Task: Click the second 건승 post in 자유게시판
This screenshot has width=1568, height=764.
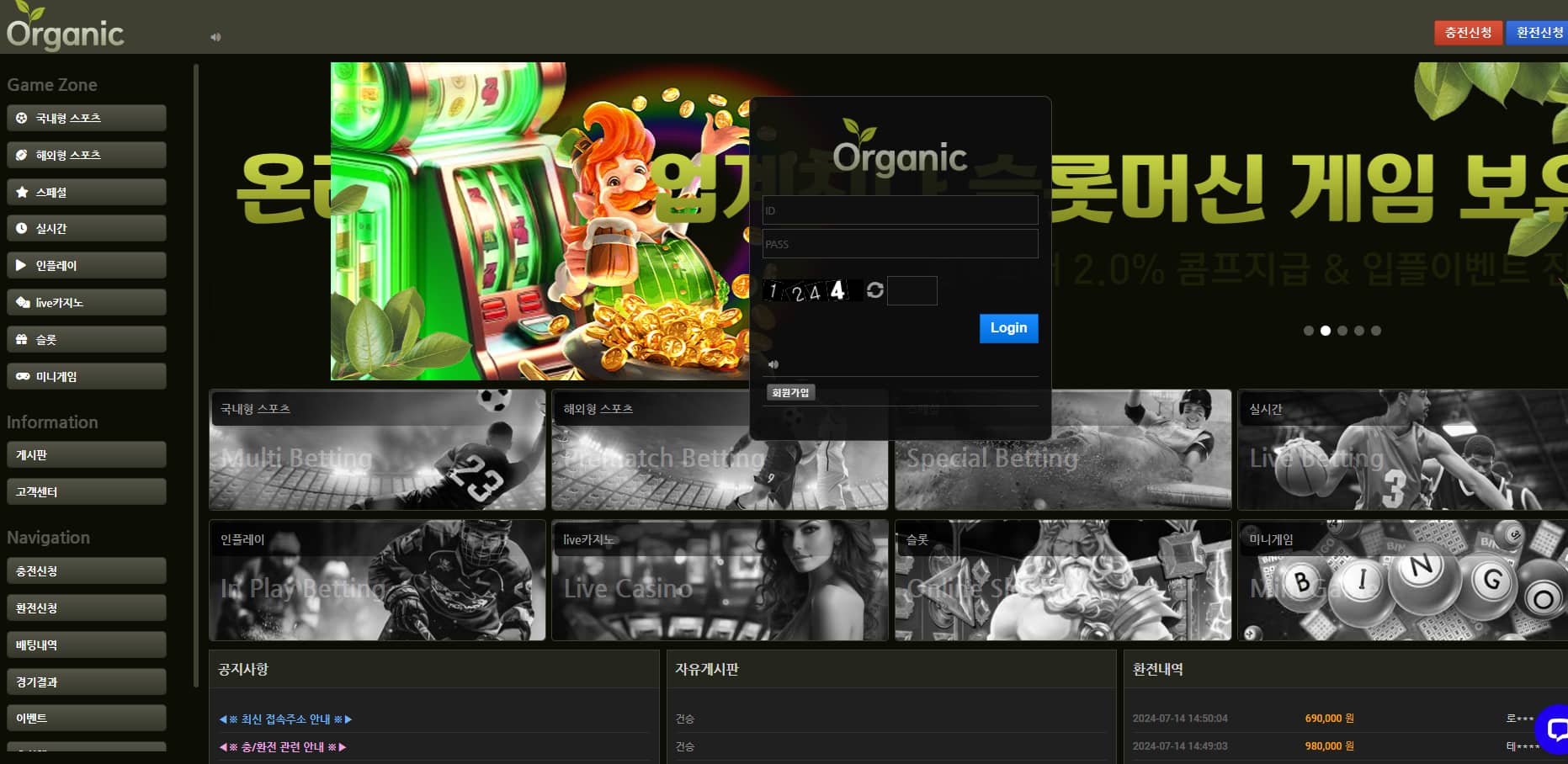Action: point(685,747)
